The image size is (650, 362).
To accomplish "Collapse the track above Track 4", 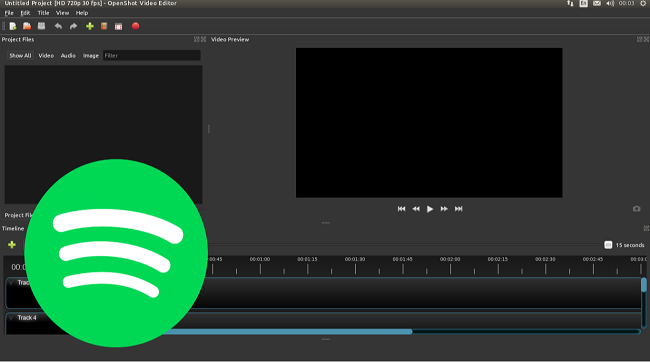I will coord(11,282).
